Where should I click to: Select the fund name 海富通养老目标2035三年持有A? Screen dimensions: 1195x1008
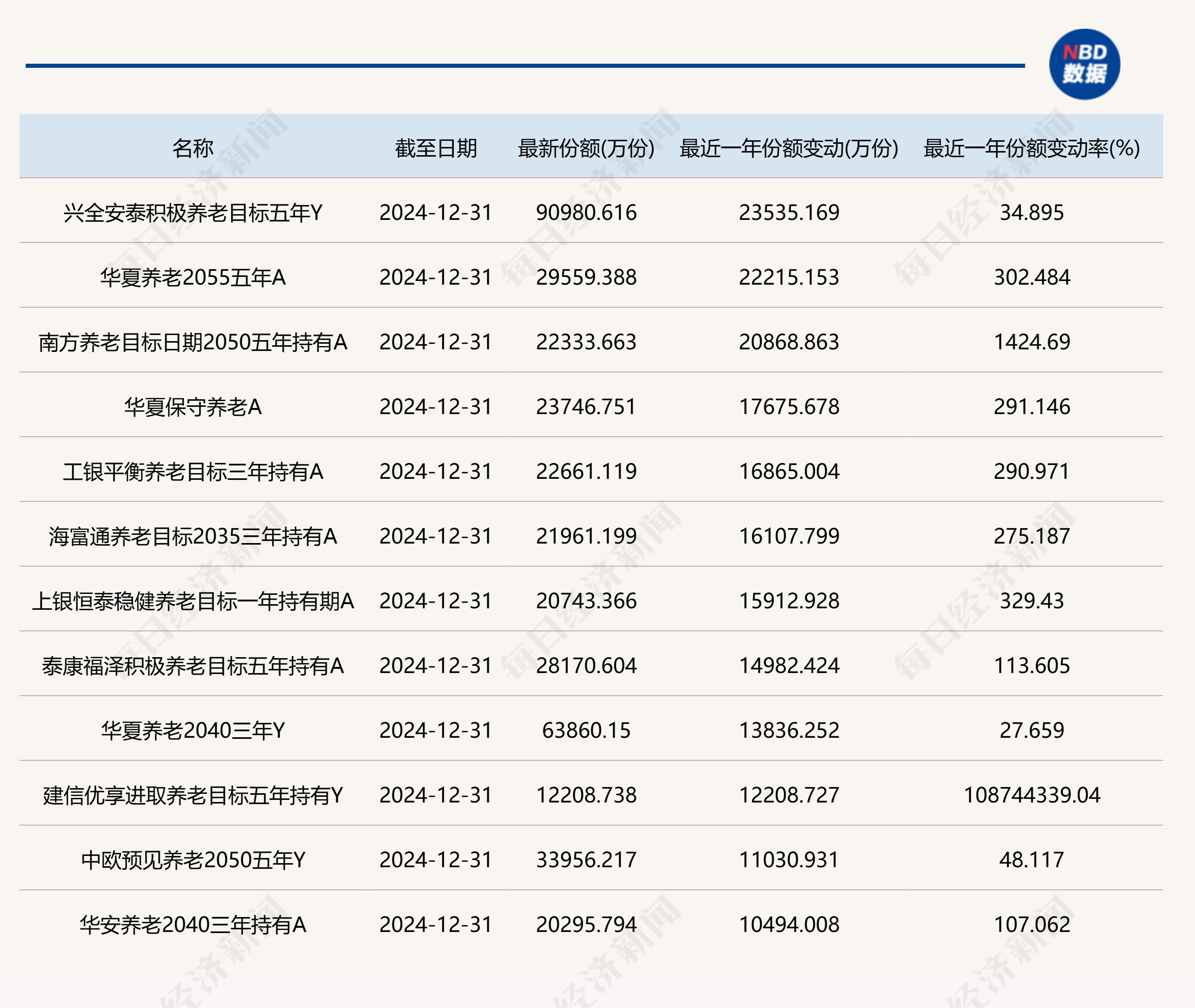(193, 536)
